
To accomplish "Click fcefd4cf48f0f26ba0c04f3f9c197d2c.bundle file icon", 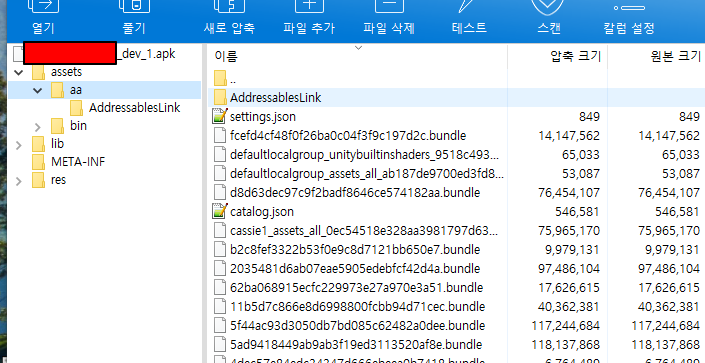I will 220,135.
